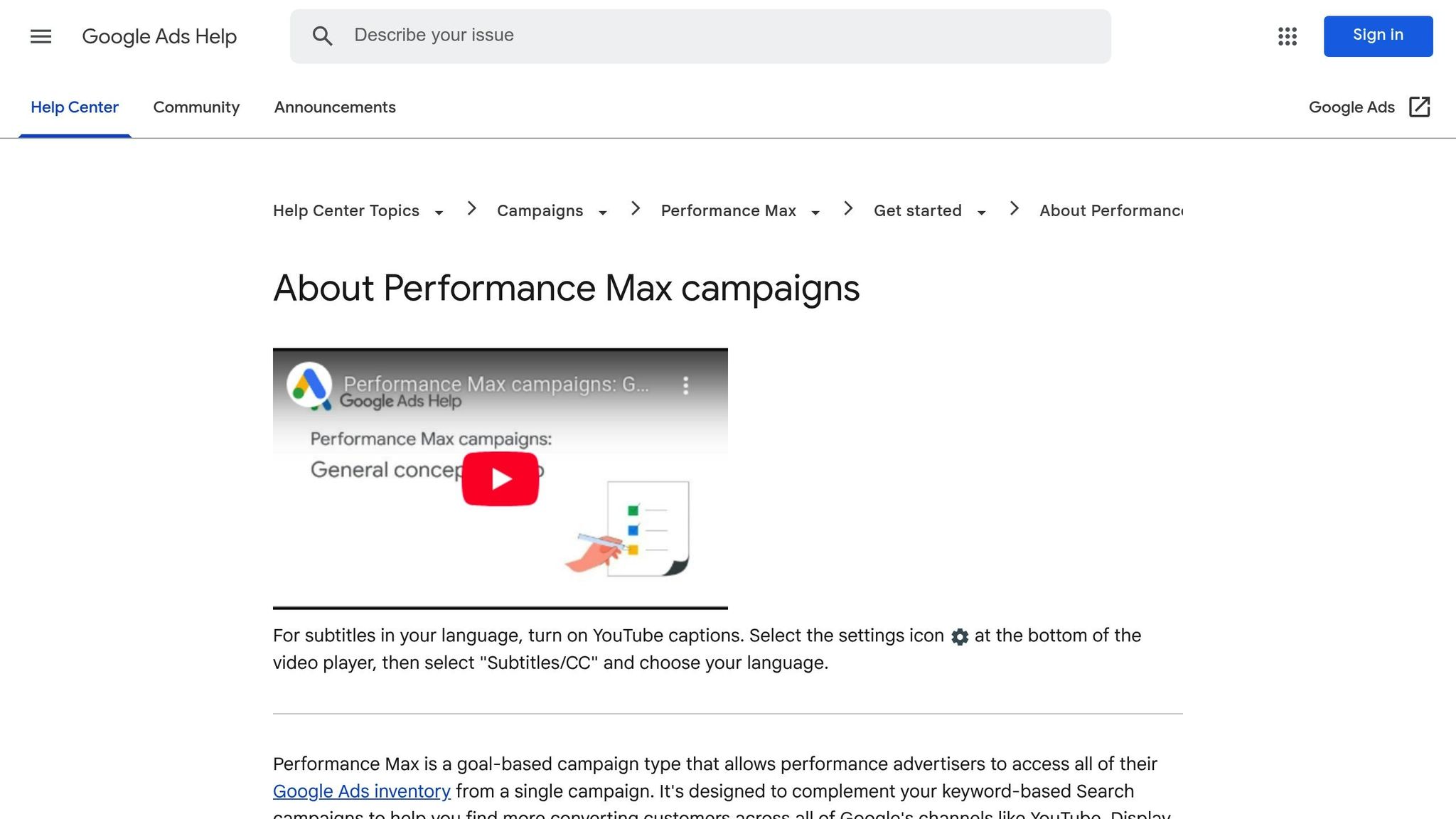
Task: Expand the Campaigns breadcrumb dropdown
Action: tap(603, 212)
